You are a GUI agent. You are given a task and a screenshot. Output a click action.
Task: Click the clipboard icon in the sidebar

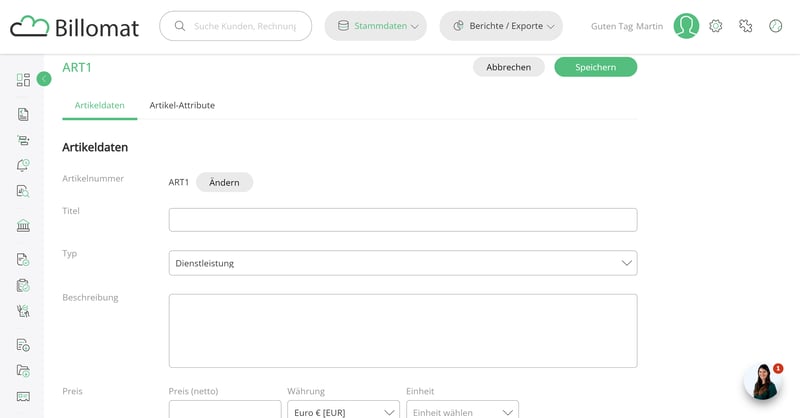click(x=23, y=285)
